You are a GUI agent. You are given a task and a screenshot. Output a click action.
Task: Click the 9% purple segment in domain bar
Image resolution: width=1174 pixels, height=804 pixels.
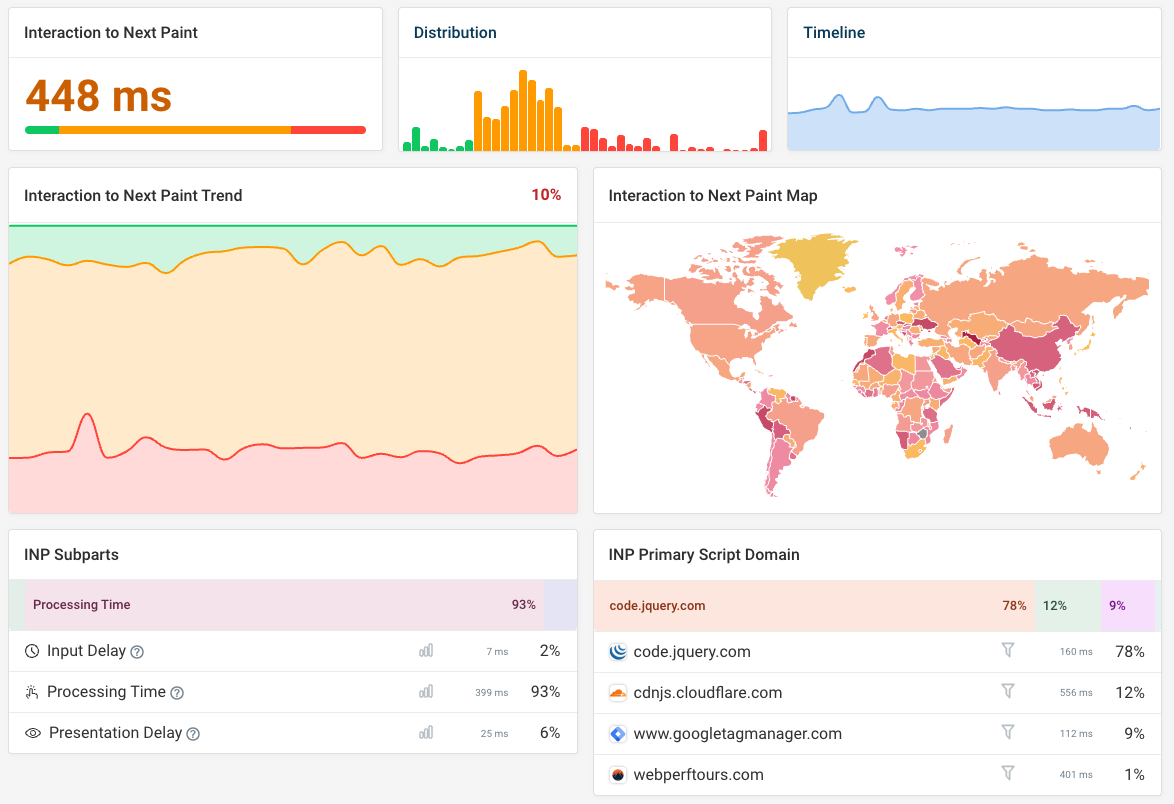(1128, 606)
